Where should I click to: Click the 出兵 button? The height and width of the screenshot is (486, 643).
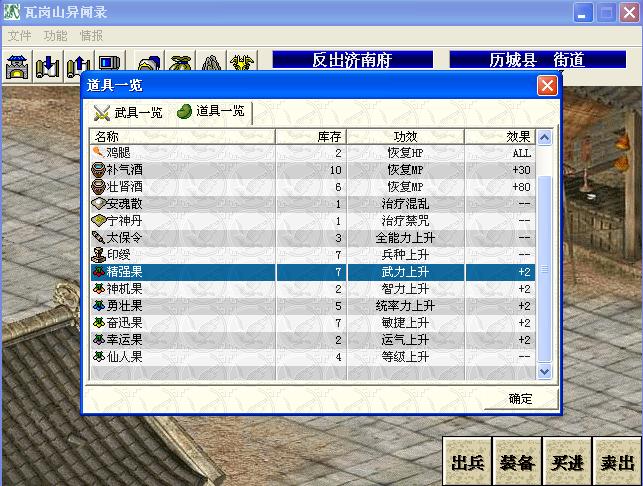[467, 462]
